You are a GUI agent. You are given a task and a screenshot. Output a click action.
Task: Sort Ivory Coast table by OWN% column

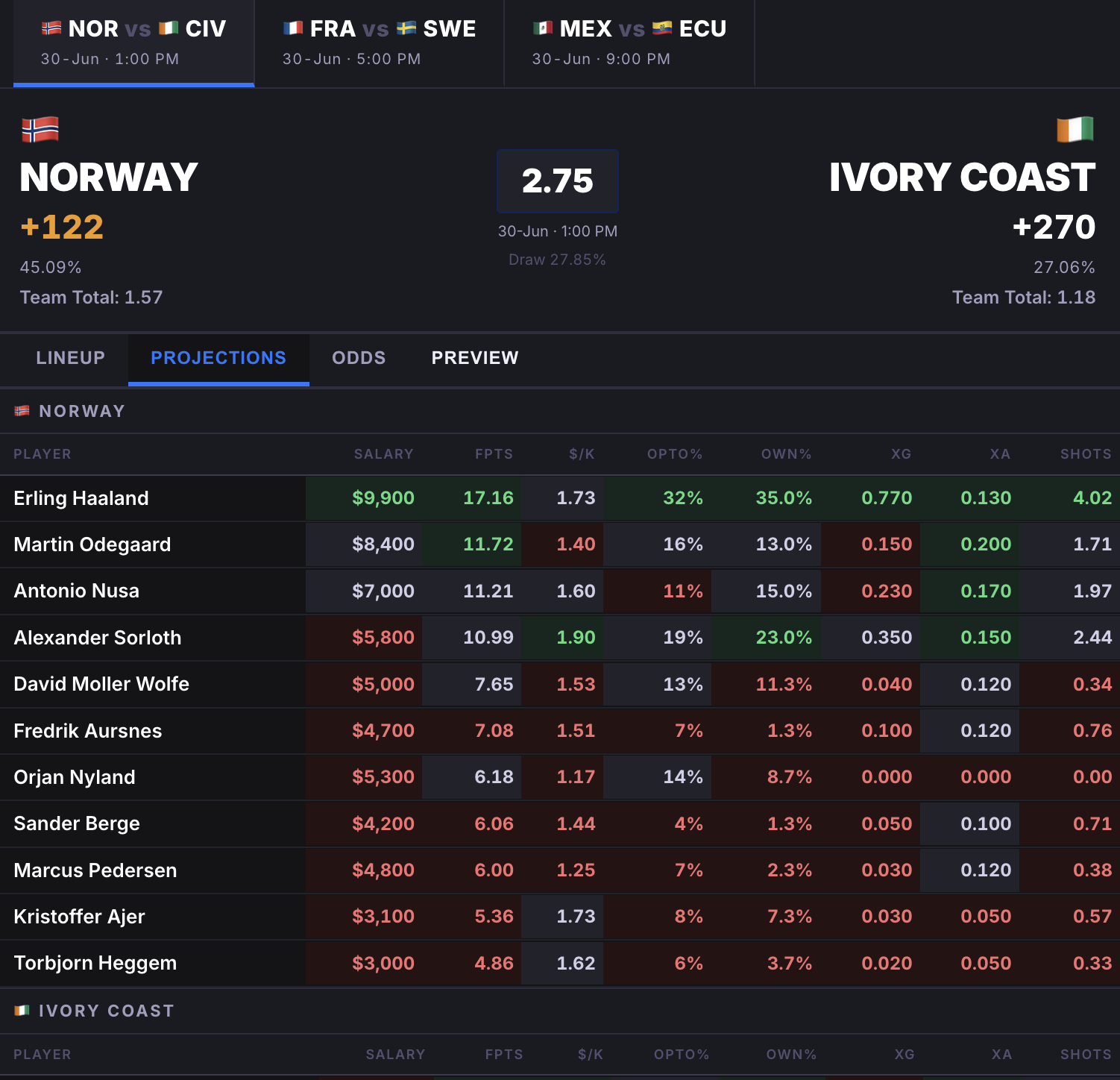click(x=792, y=1055)
